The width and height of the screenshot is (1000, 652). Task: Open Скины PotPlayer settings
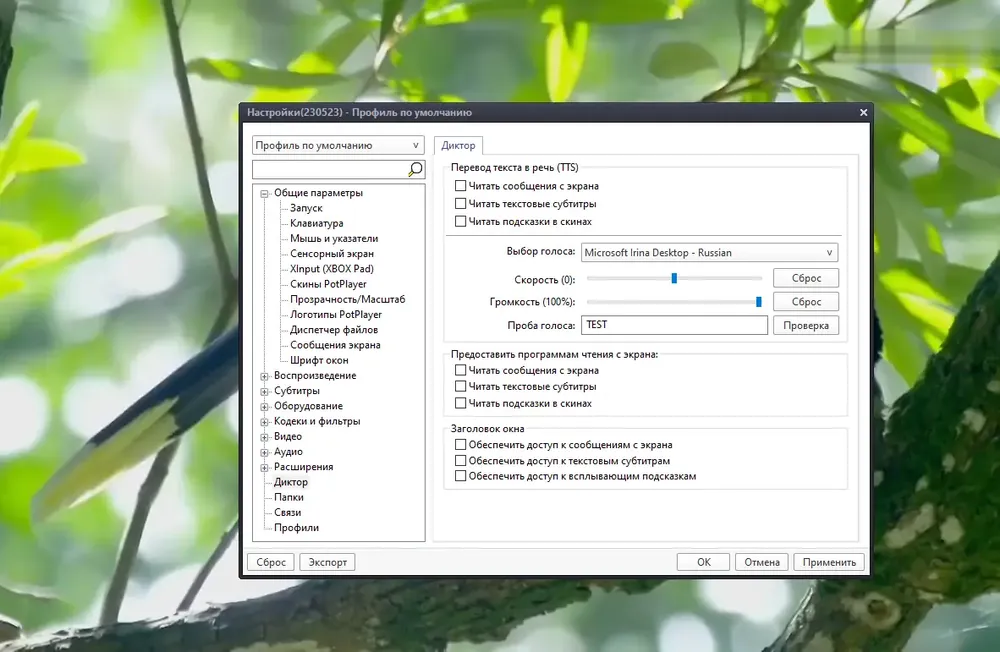(x=328, y=285)
